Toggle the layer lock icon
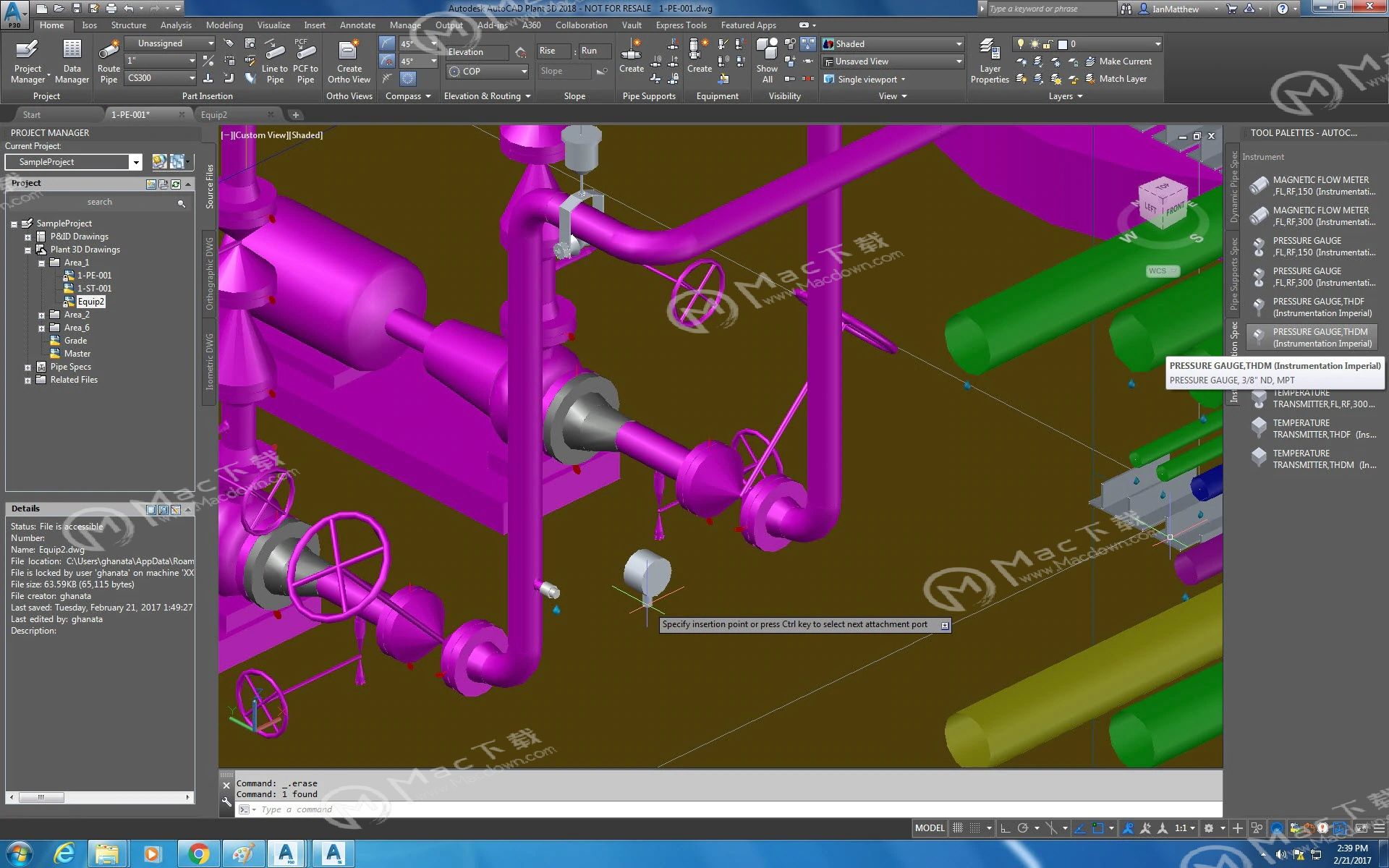The image size is (1389, 868). (1048, 44)
